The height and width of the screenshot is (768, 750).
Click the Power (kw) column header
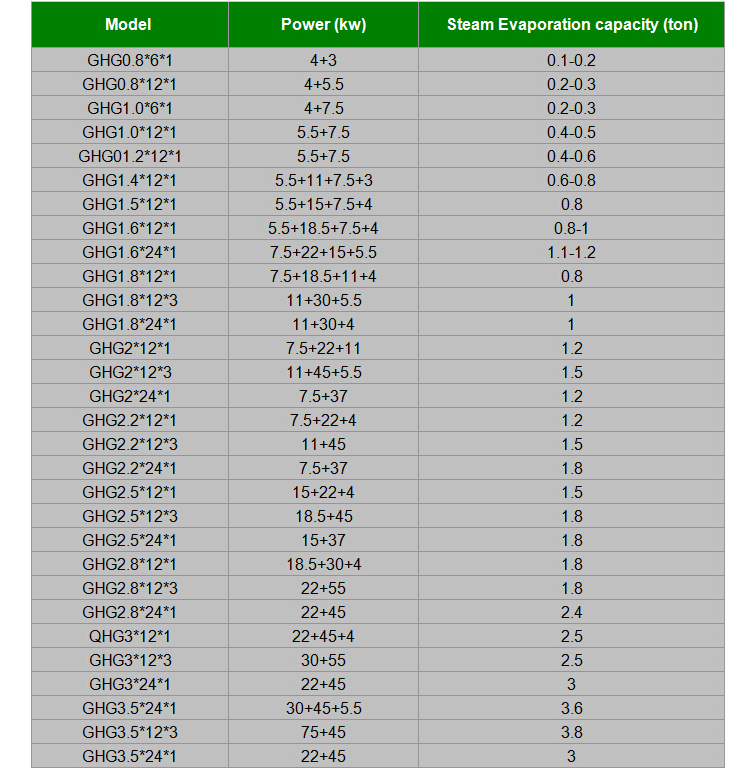pos(323,24)
